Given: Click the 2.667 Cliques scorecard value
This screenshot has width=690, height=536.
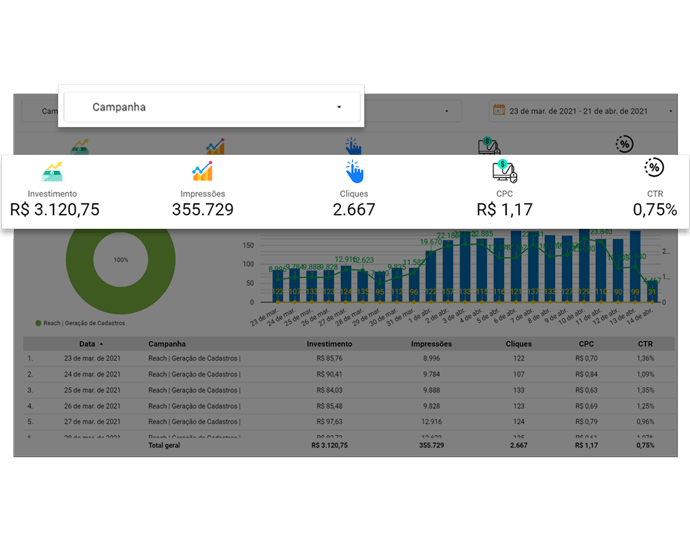Looking at the screenshot, I should coord(354,209).
